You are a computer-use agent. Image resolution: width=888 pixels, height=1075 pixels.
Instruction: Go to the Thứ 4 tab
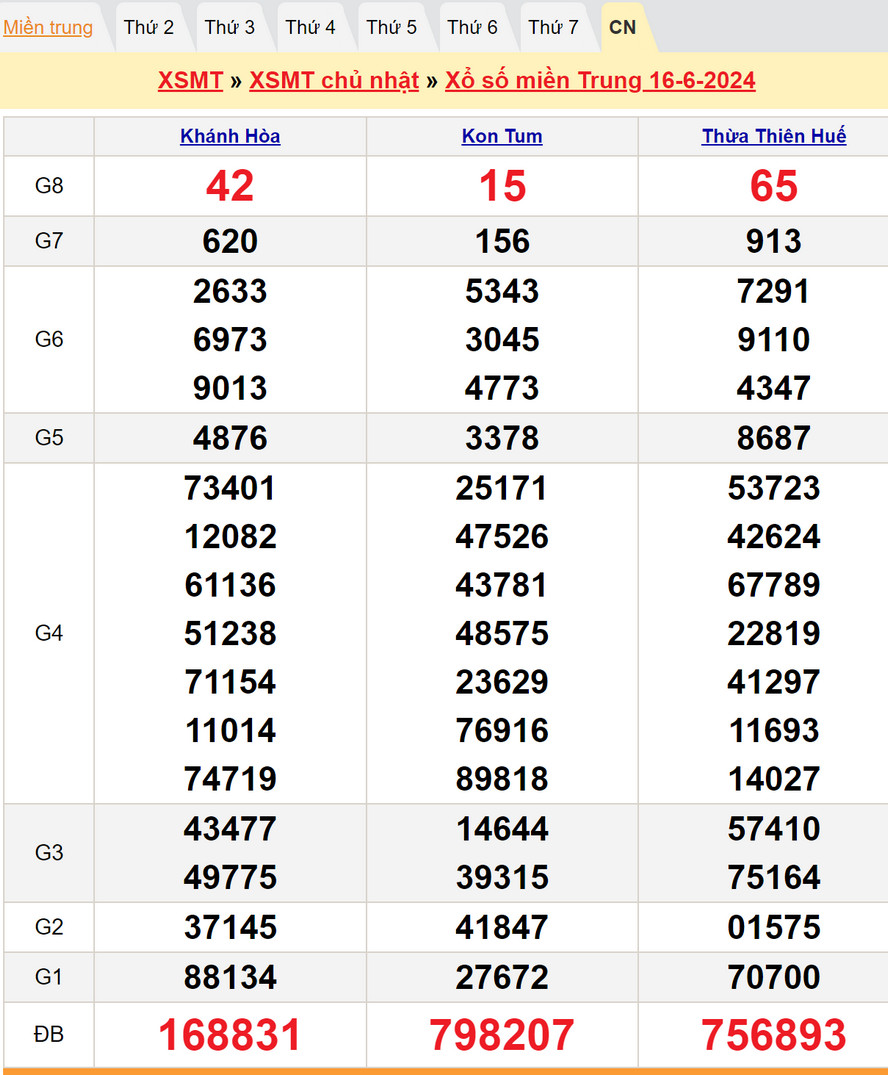point(310,27)
